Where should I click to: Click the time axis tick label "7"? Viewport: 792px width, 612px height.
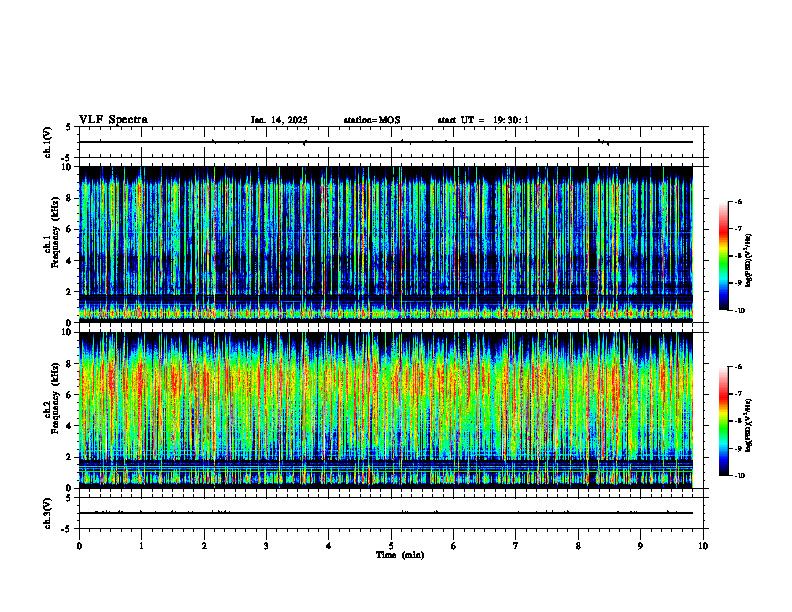click(x=516, y=546)
